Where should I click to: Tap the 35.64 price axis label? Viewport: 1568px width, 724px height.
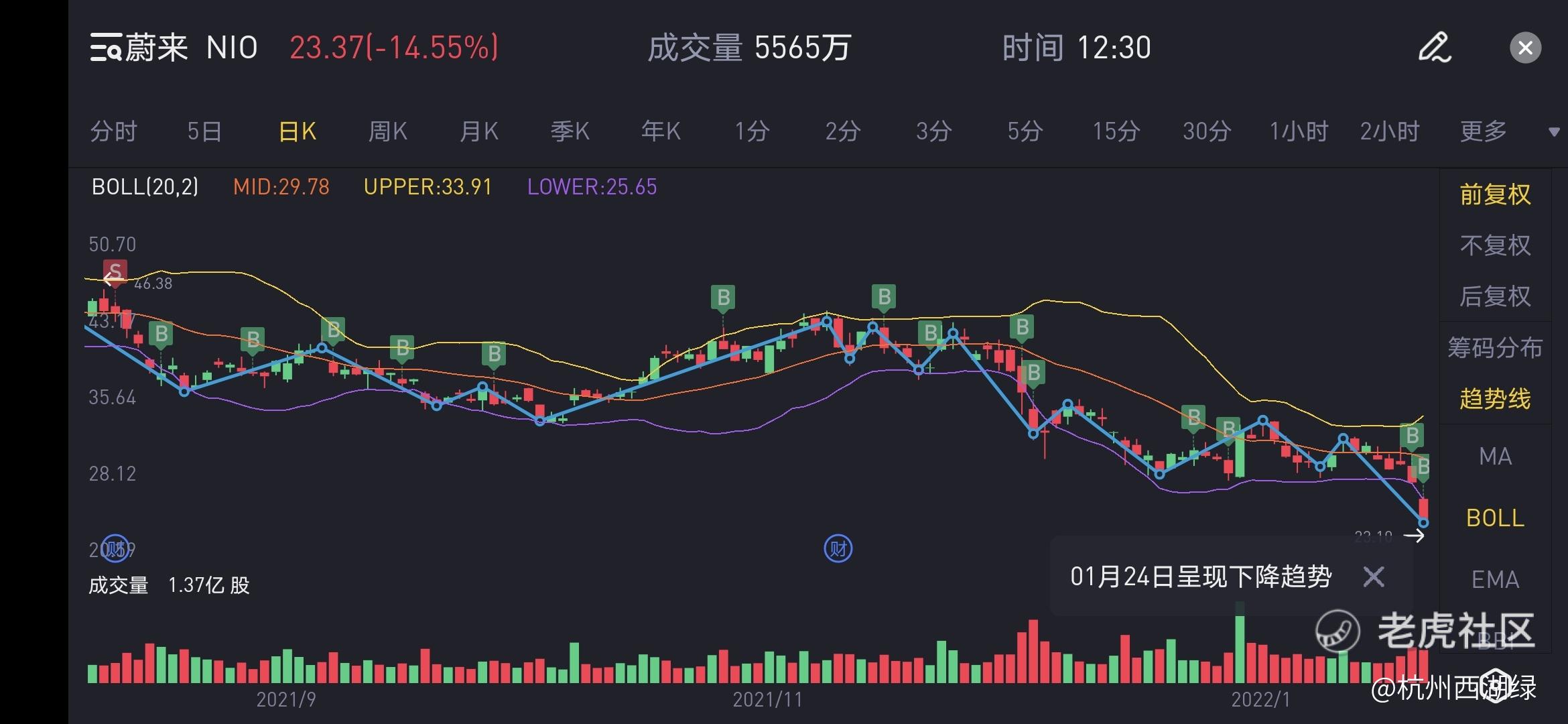coord(113,398)
